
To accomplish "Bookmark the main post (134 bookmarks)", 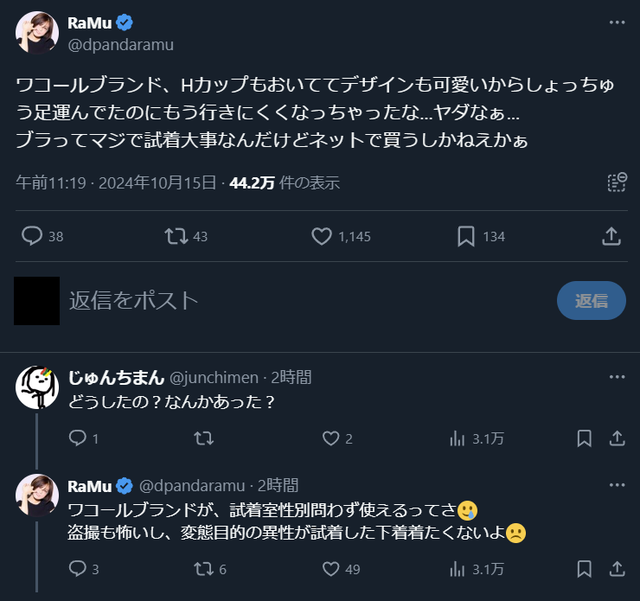I will [466, 237].
